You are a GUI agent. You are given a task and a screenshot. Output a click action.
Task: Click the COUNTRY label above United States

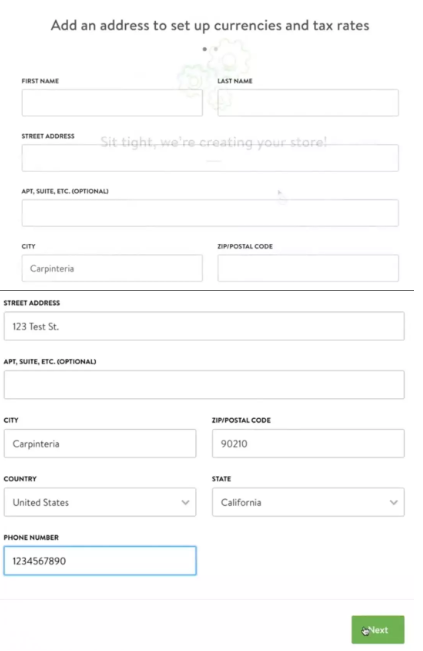(x=20, y=479)
